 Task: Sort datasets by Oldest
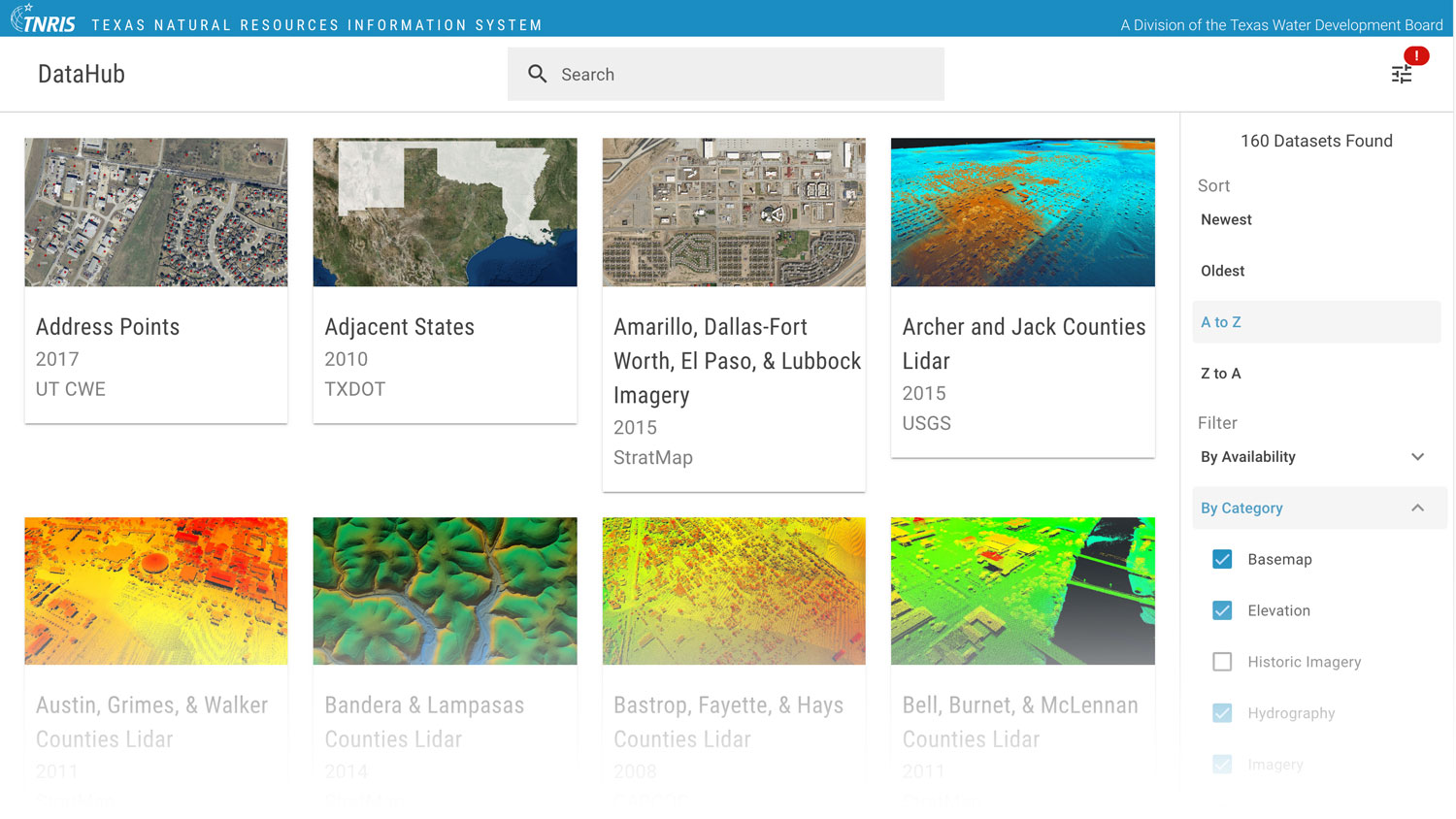pyautogui.click(x=1222, y=271)
